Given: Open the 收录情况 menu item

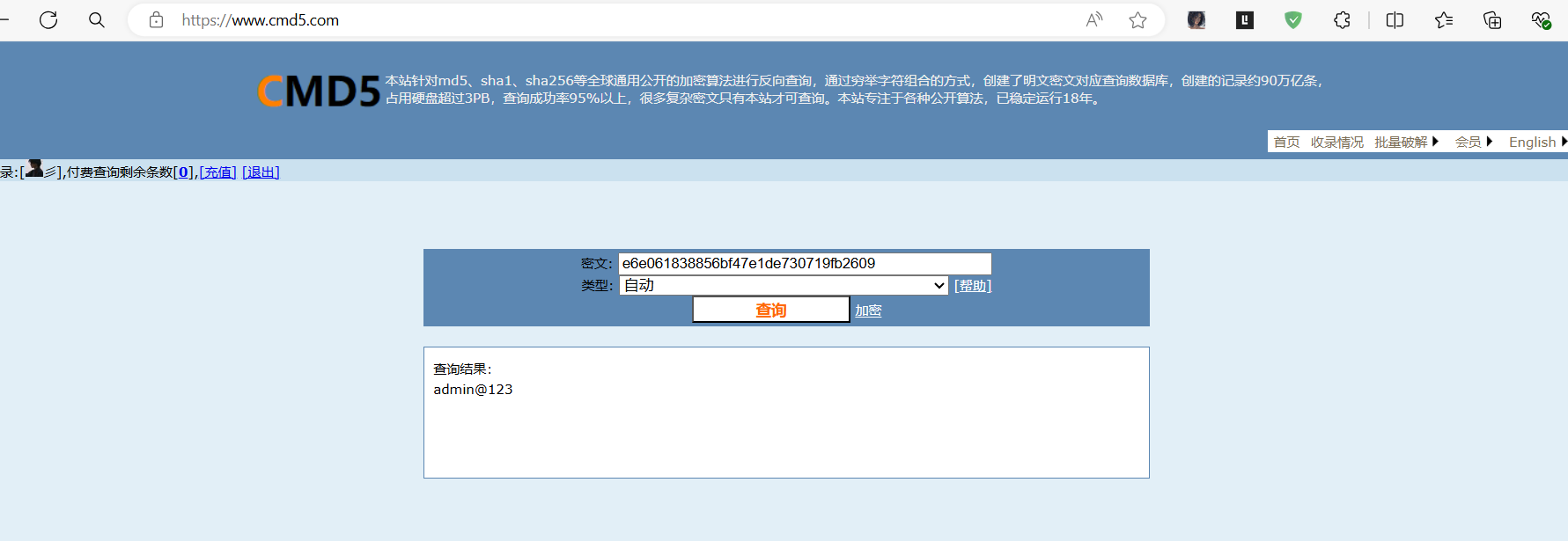Looking at the screenshot, I should coord(1336,142).
